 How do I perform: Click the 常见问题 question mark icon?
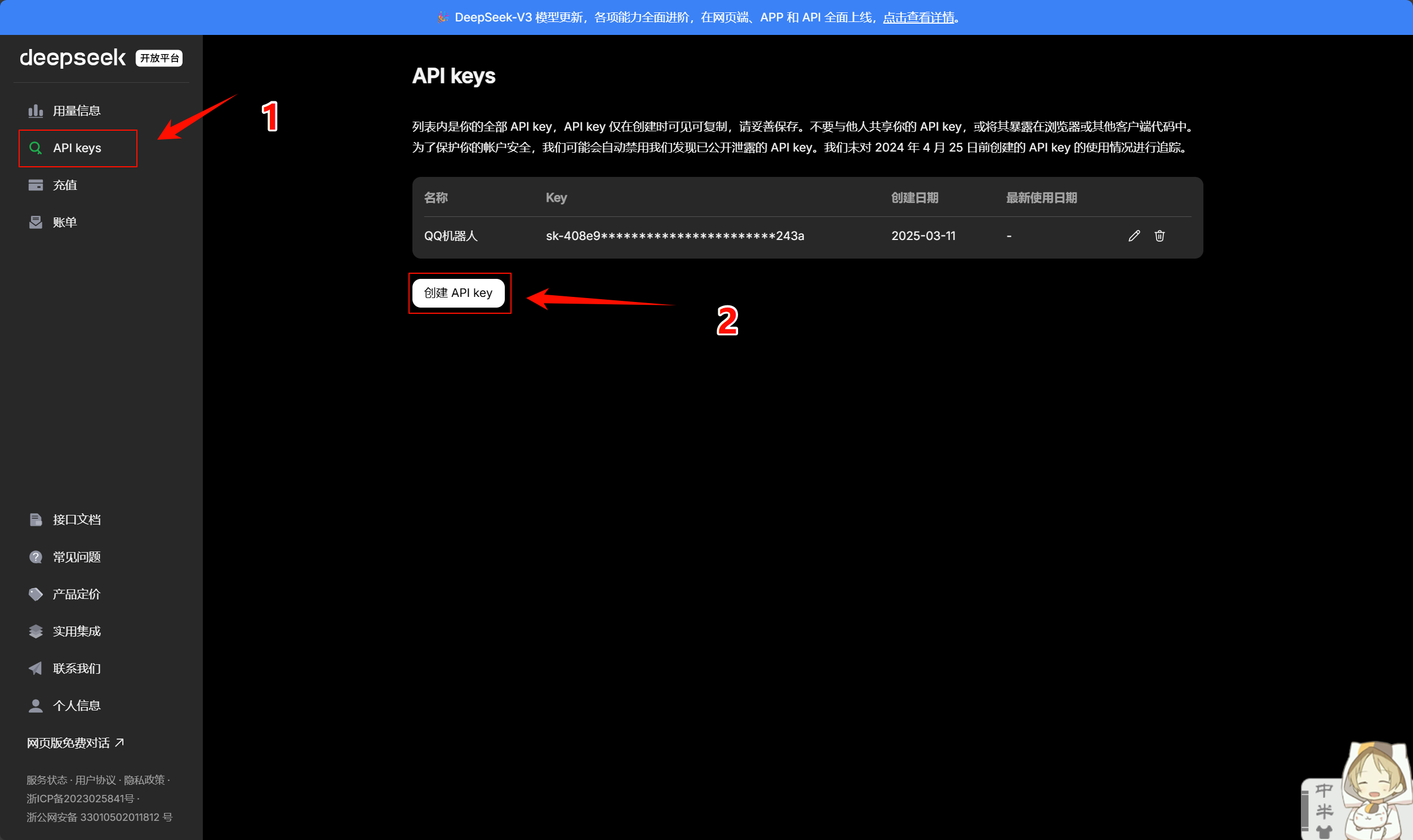pyautogui.click(x=35, y=557)
